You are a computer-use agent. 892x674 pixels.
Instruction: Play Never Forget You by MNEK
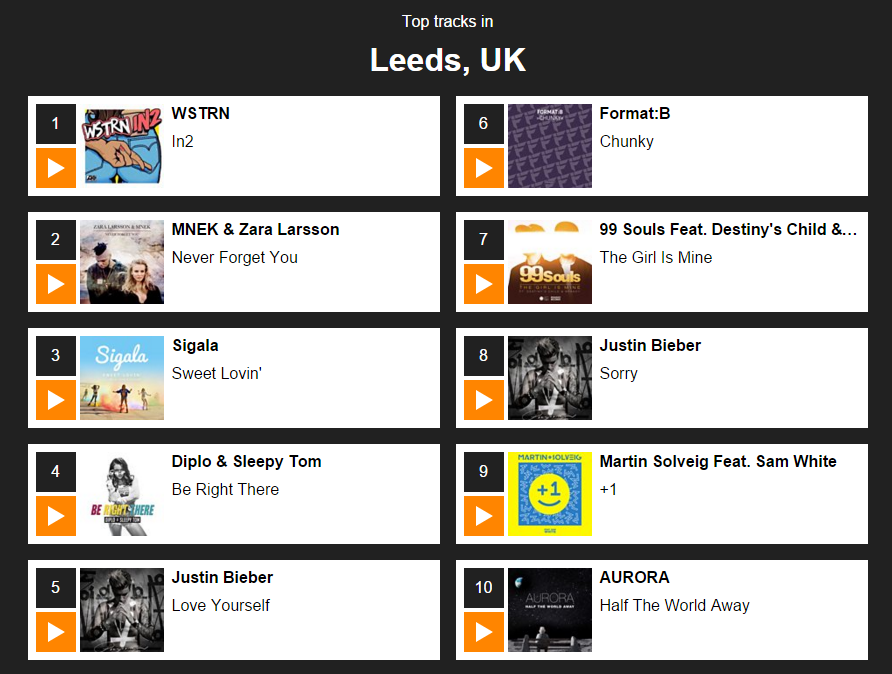pyautogui.click(x=56, y=284)
